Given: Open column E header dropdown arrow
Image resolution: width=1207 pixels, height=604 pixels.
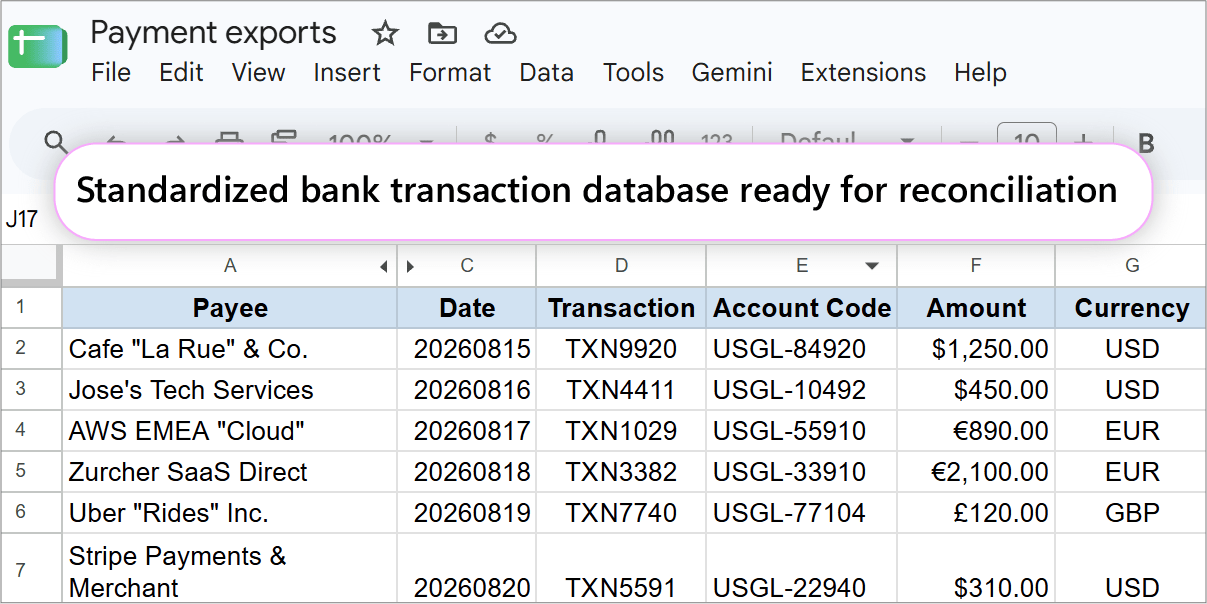Looking at the screenshot, I should coord(872,267).
